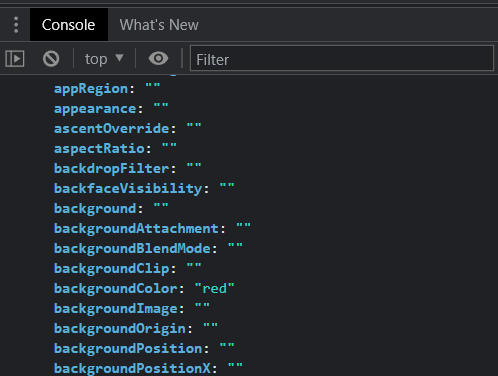This screenshot has height=376, width=498.
Task: Select the backdropFilter property row
Action: [128, 169]
